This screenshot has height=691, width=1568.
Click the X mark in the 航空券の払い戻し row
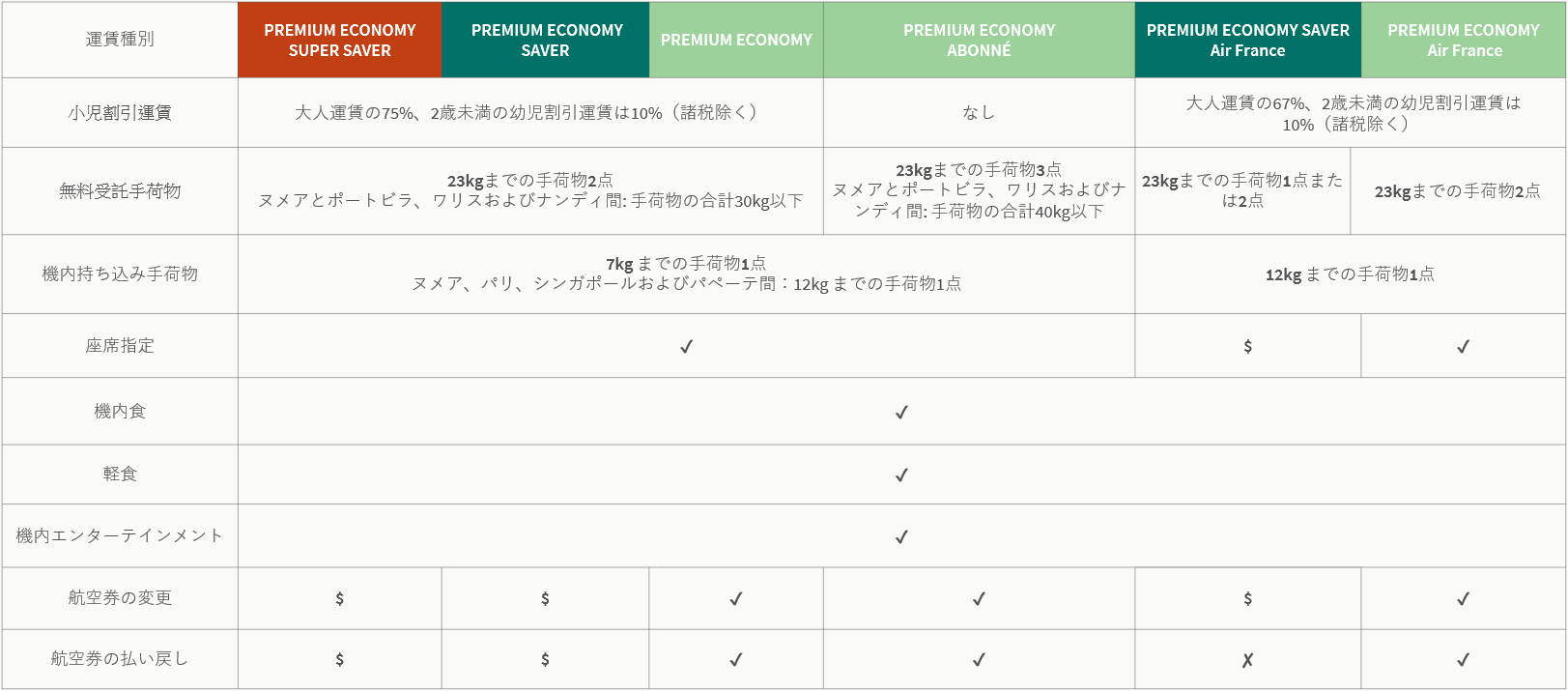point(1247,660)
